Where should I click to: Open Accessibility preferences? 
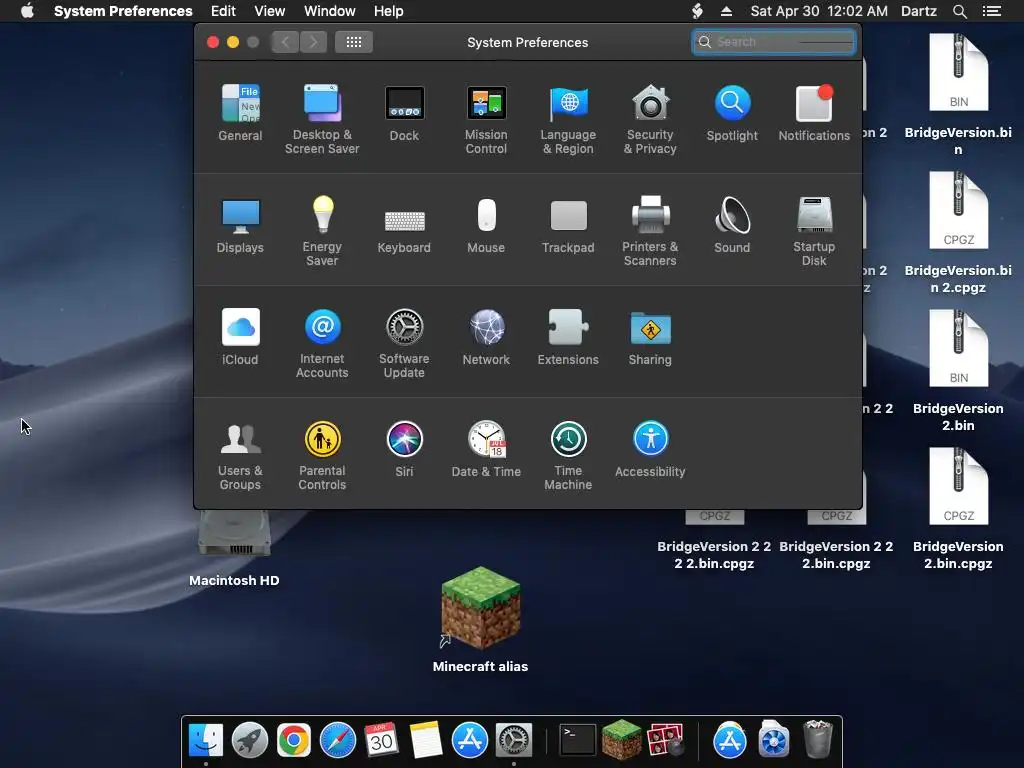pyautogui.click(x=650, y=449)
